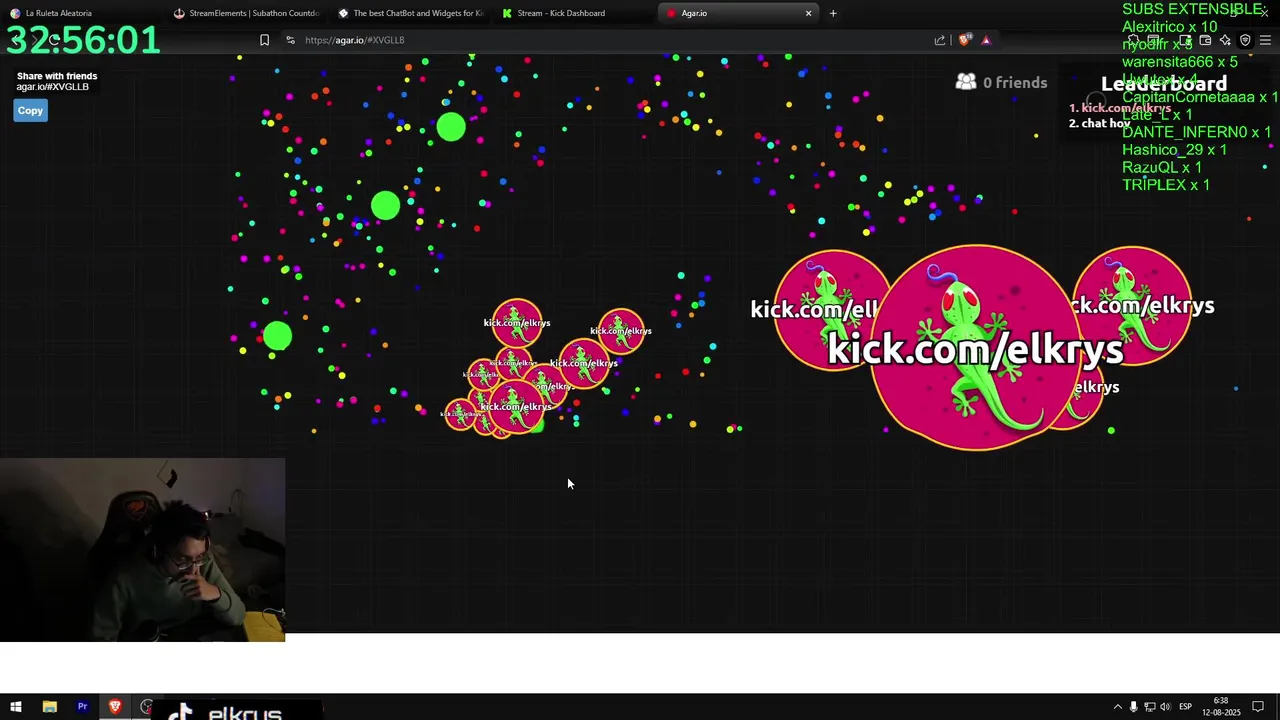Viewport: 1280px width, 720px height.
Task: Open File Explorer from the taskbar
Action: pyautogui.click(x=49, y=707)
